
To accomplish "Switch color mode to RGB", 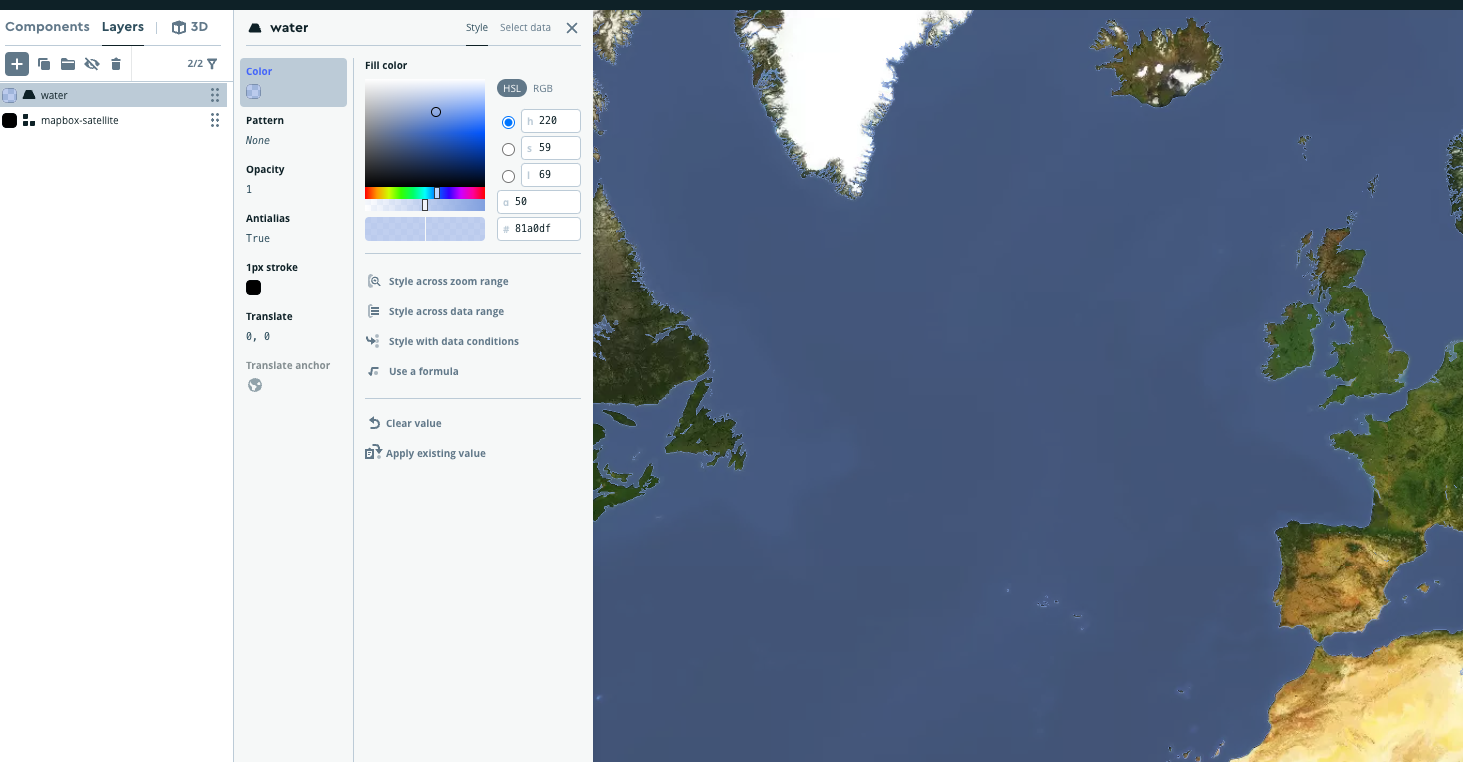I will (542, 88).
